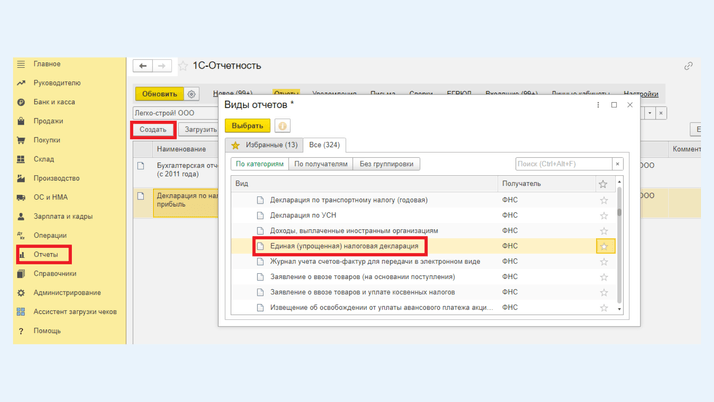Open the three-dot menu in Виды отчетов dialog

[x=598, y=105]
